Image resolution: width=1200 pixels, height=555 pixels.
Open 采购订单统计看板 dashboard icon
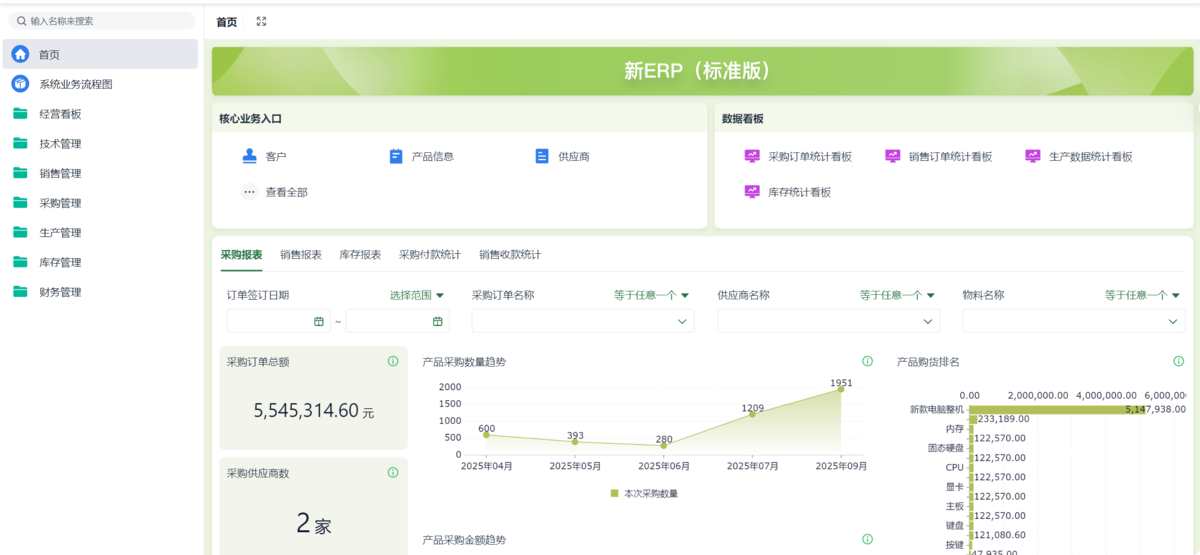pos(753,156)
